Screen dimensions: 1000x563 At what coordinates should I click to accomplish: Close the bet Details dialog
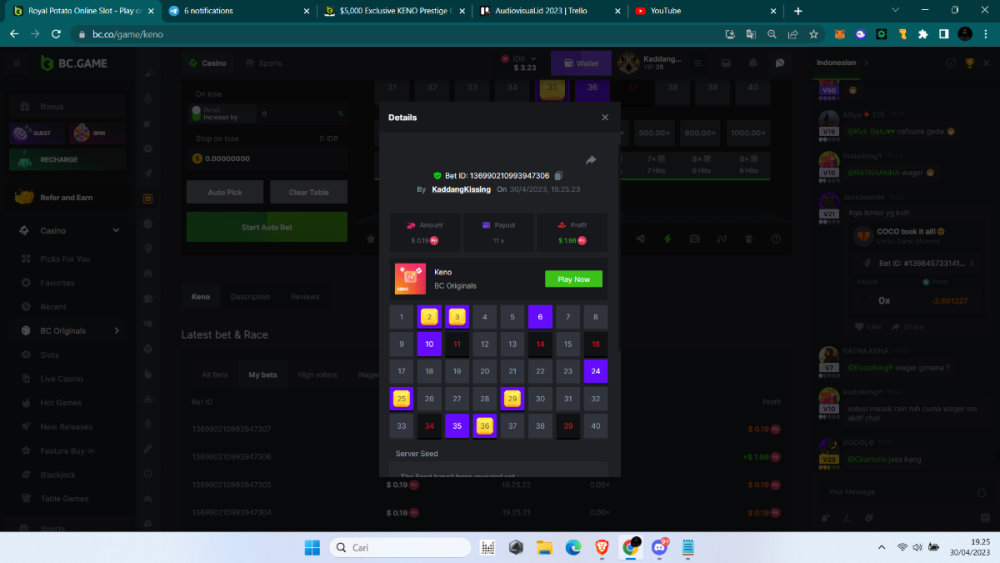click(x=604, y=117)
